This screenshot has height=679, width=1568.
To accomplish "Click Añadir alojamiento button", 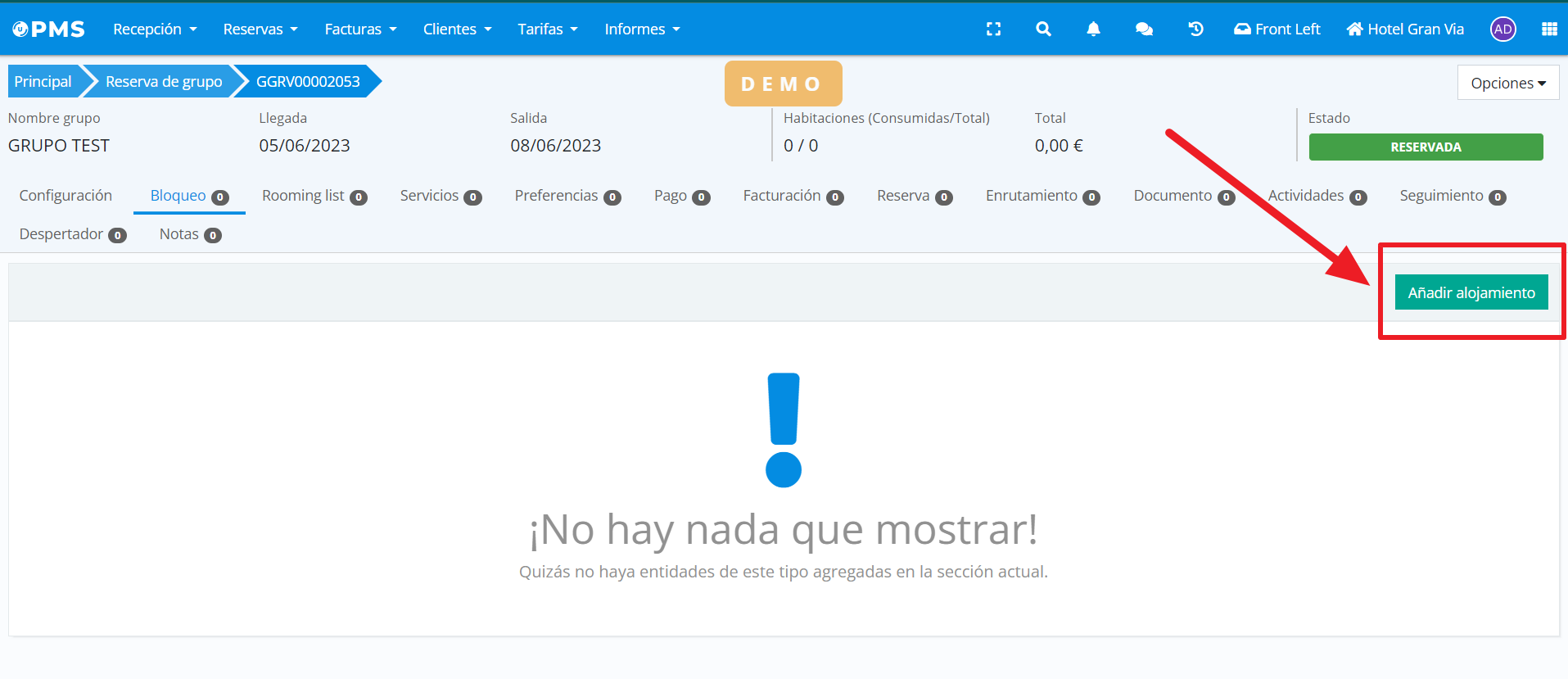I will tap(1471, 292).
